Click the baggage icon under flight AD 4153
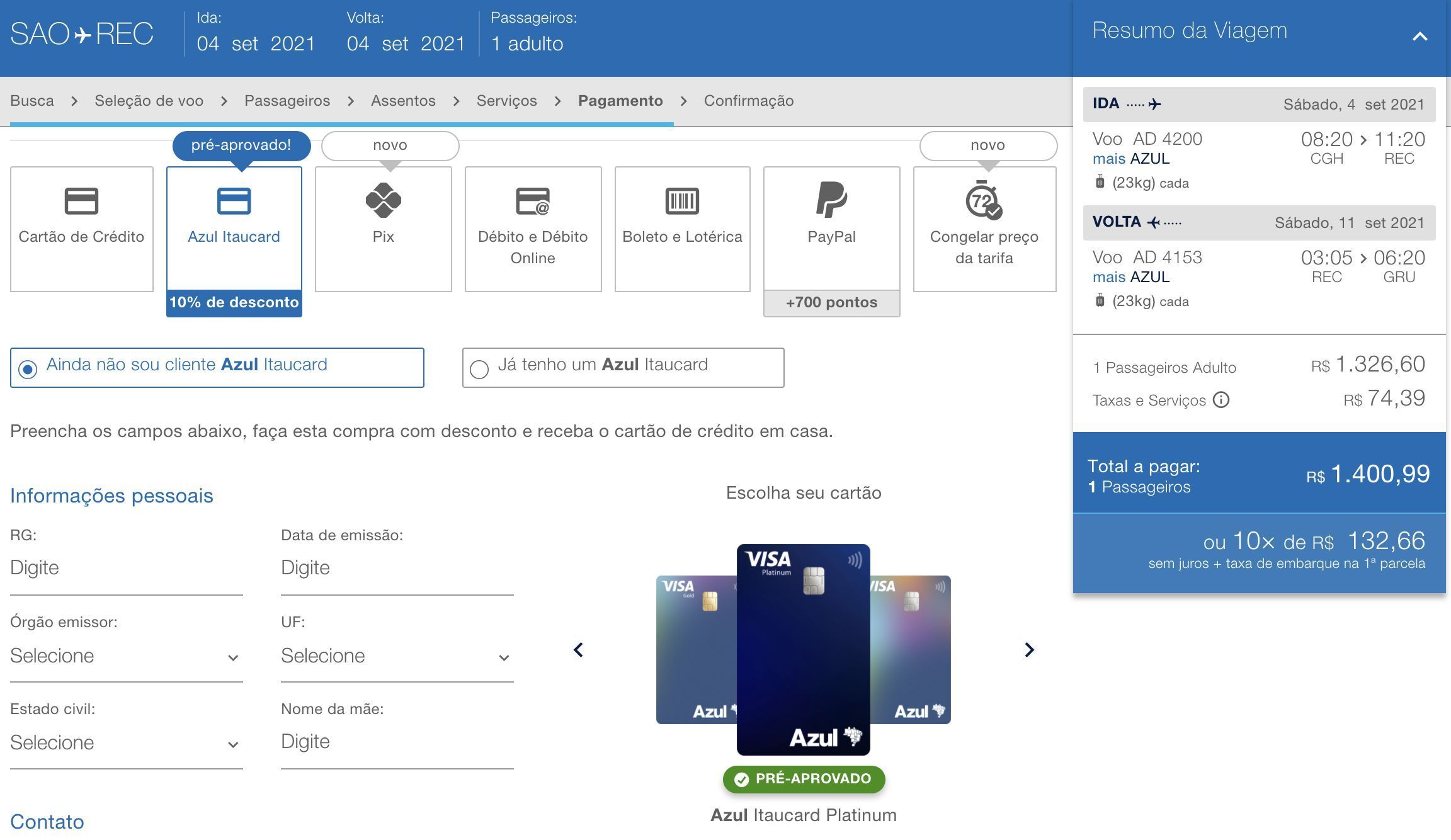 1100,300
